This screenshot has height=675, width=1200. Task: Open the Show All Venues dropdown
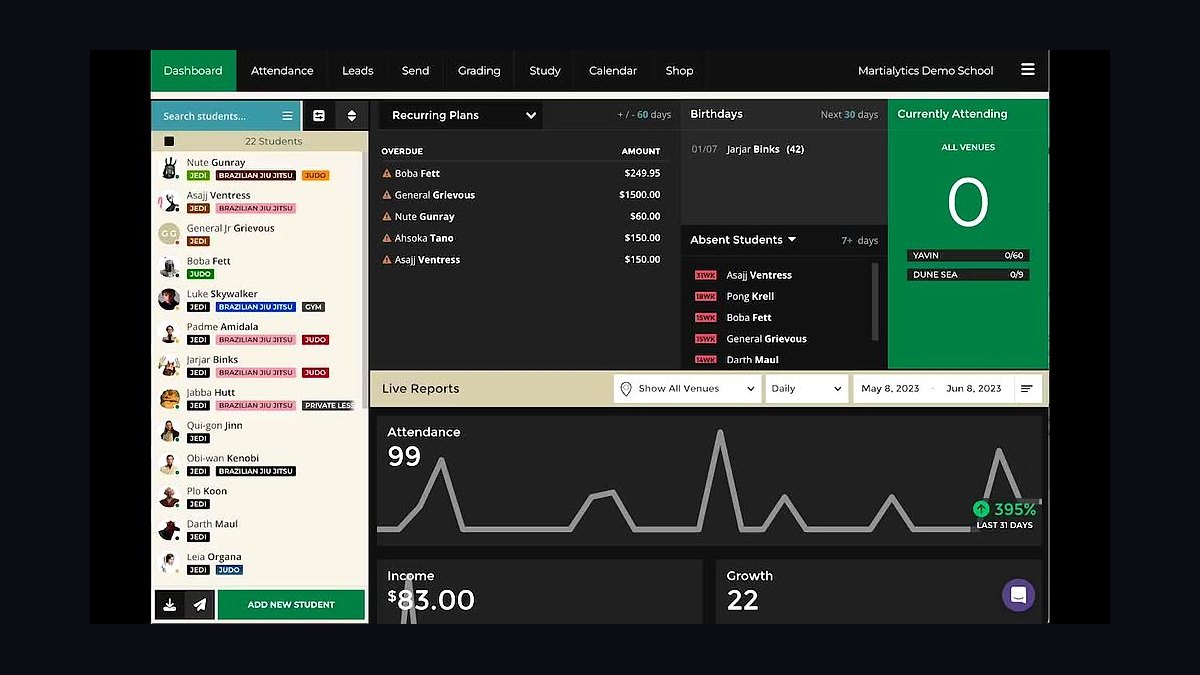point(687,389)
